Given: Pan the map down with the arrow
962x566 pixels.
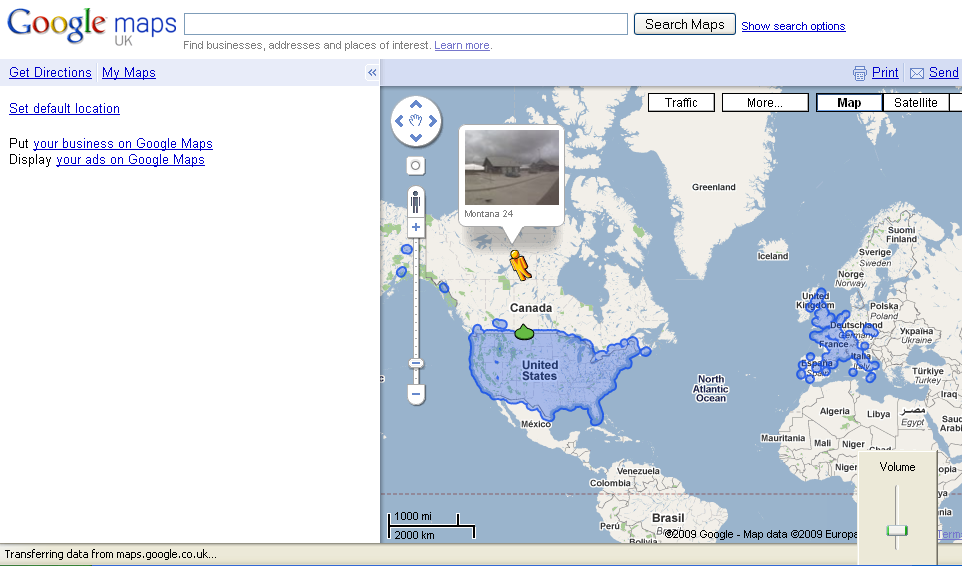Looking at the screenshot, I should coord(416,137).
